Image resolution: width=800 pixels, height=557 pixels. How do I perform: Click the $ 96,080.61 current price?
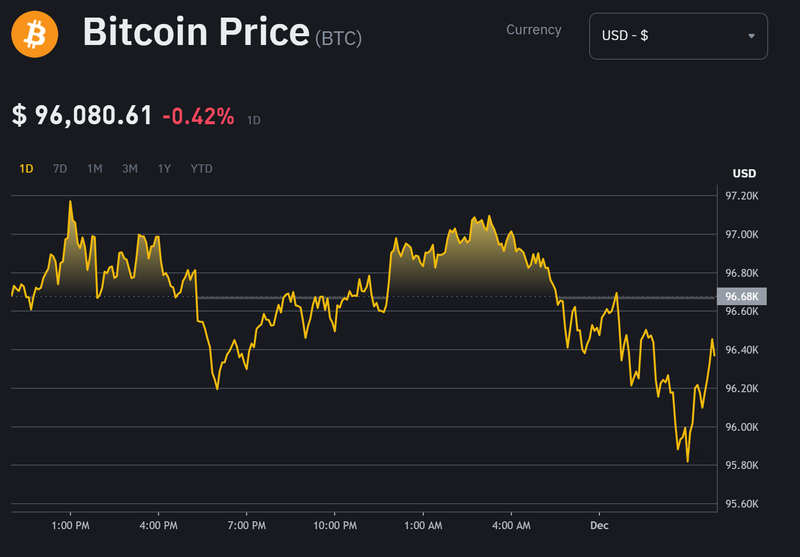[81, 116]
